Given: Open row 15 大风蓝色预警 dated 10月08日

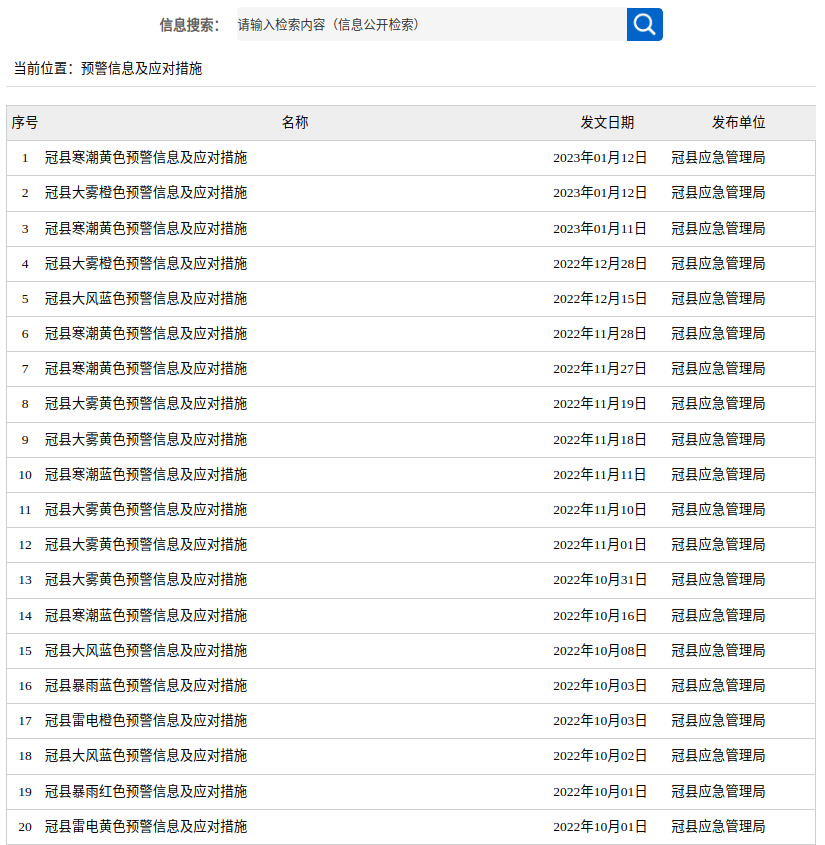Looking at the screenshot, I should pyautogui.click(x=146, y=650).
